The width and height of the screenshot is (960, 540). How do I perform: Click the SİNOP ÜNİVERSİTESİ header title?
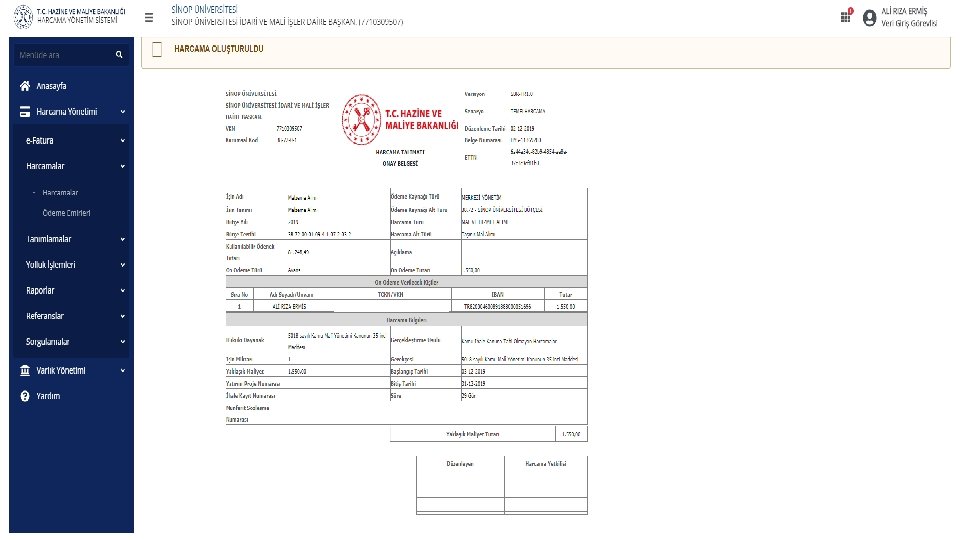[x=204, y=9]
